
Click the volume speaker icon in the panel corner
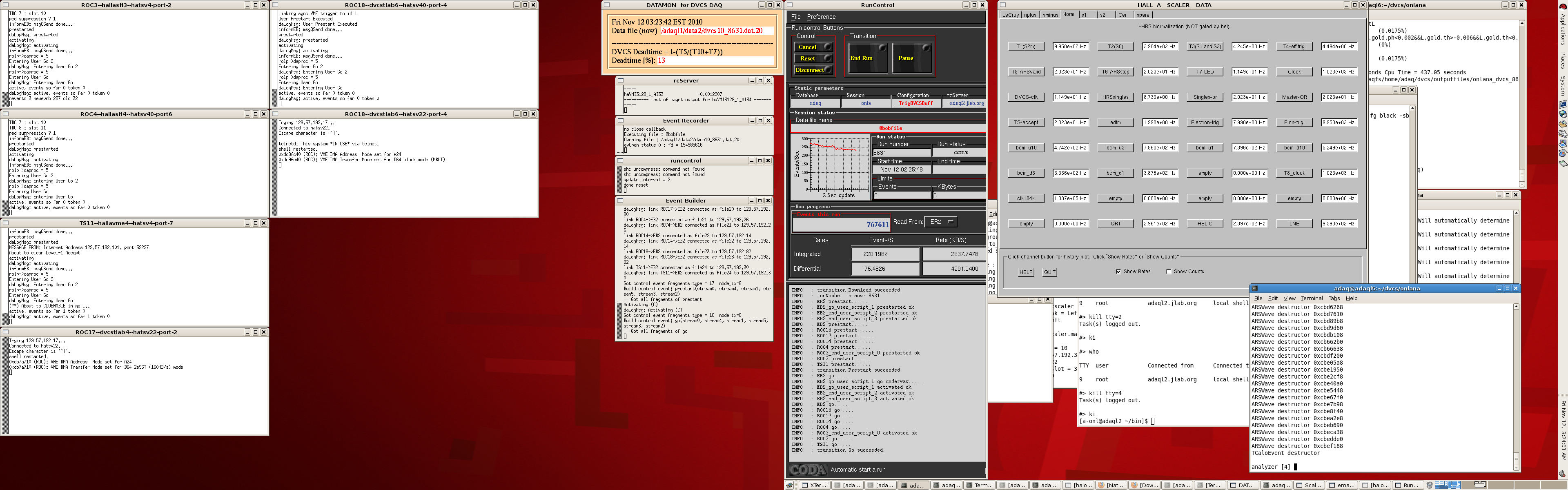[x=1563, y=474]
